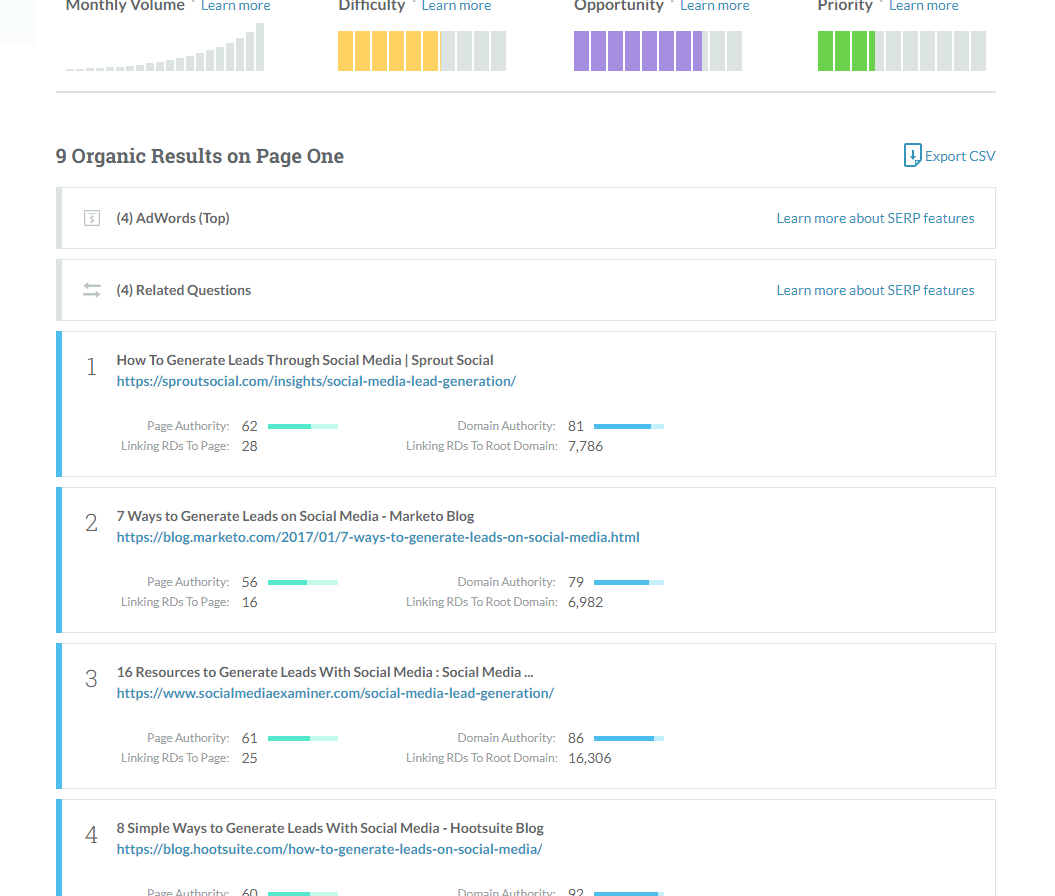Click Page Authority bar for socialmediaexaminer result
Screen dimensions: 1055x896
[303, 739]
